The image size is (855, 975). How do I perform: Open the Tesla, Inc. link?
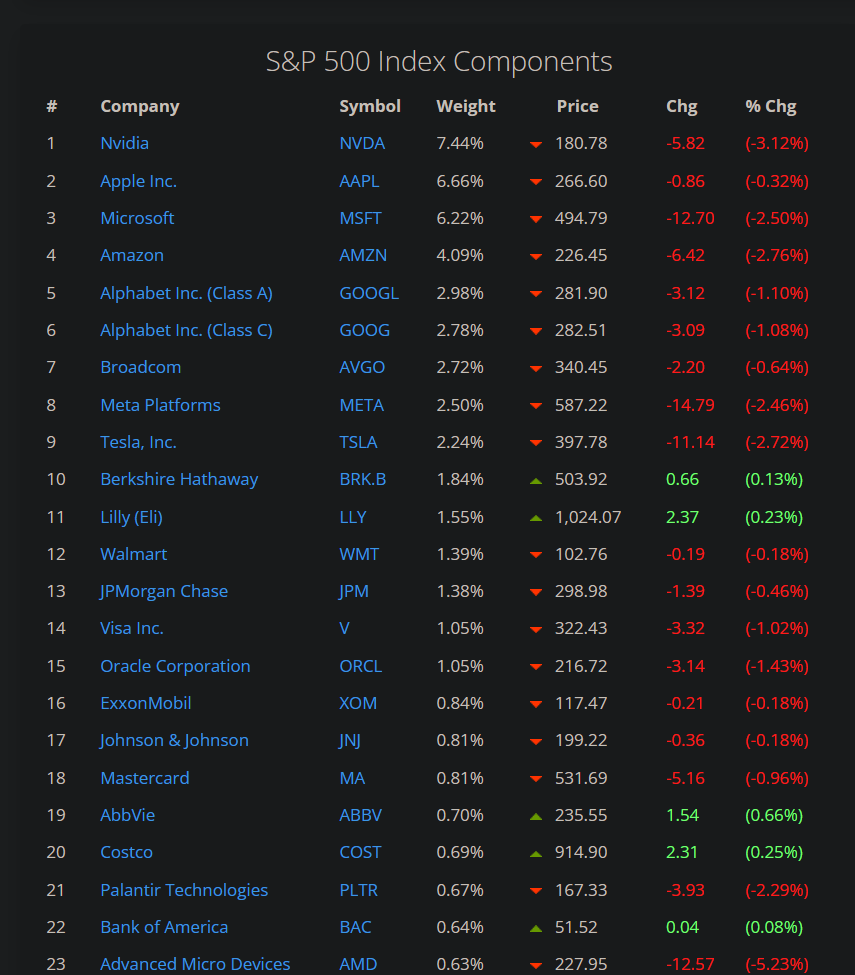(139, 442)
